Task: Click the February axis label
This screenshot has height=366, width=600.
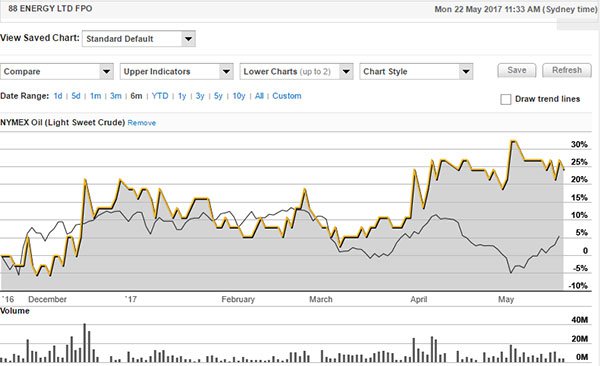Action: pyautogui.click(x=238, y=299)
